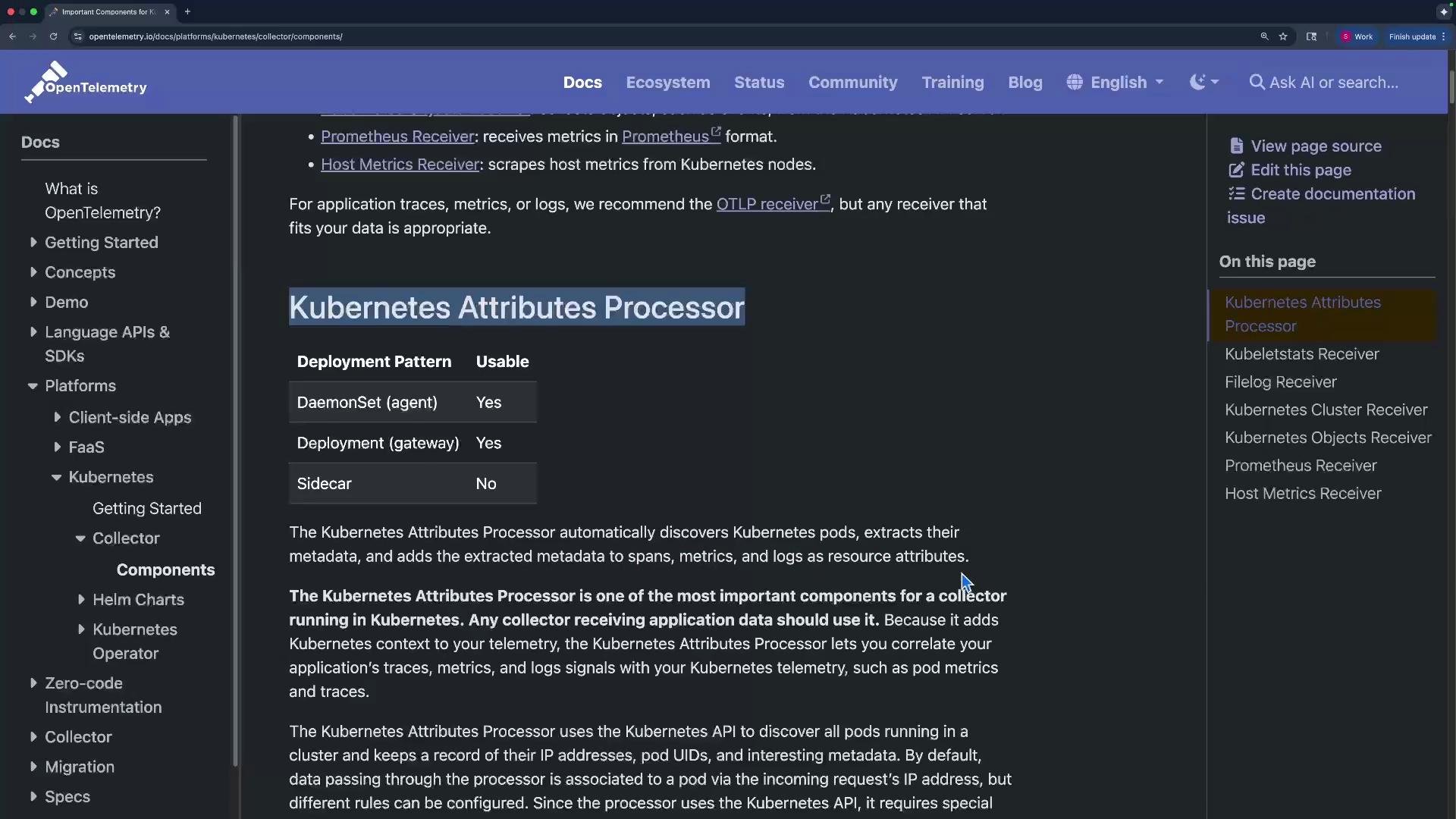The image size is (1456, 819).
Task: Click the View page source document icon
Action: pos(1237,146)
